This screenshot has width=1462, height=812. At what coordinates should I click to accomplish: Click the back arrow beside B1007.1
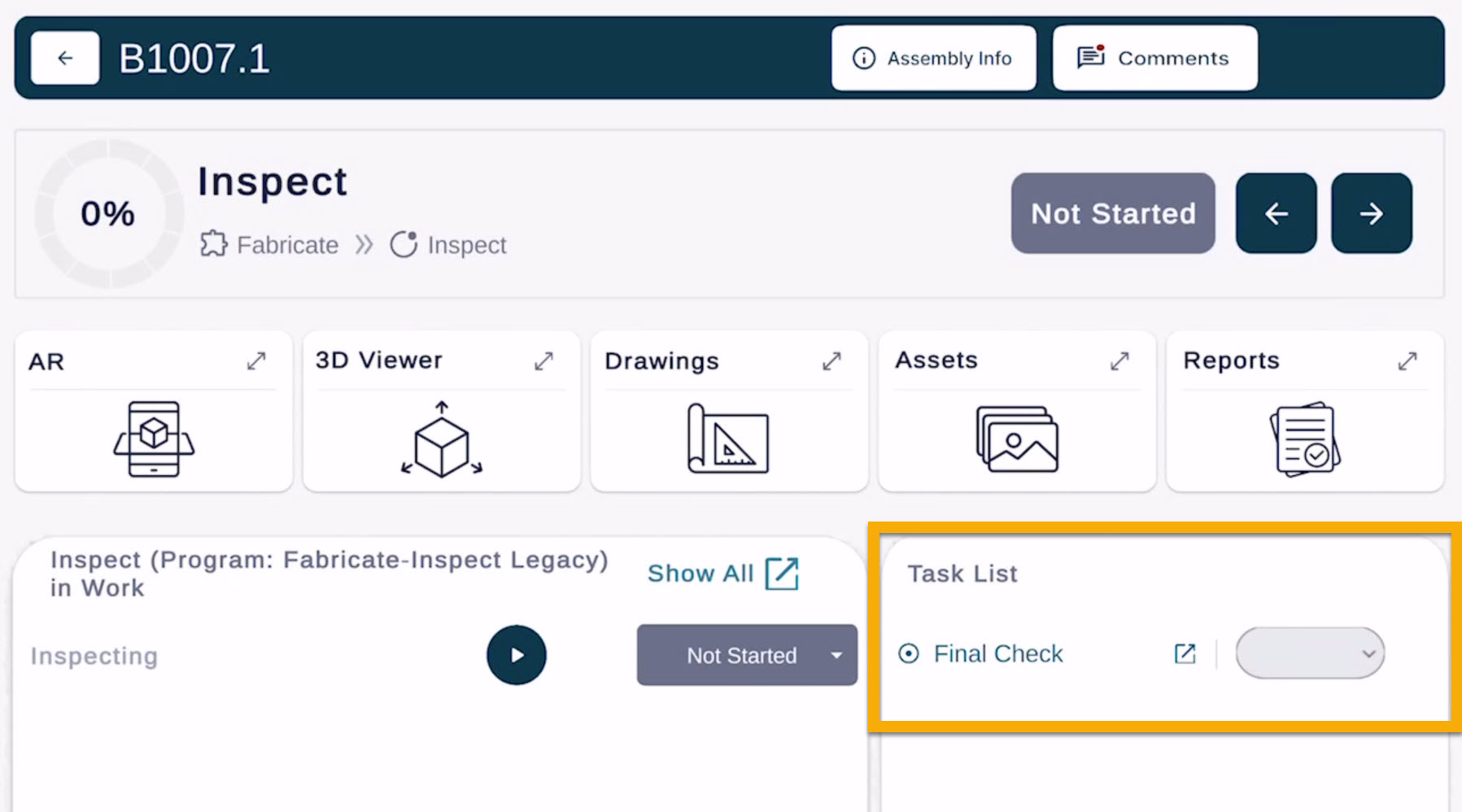tap(65, 58)
